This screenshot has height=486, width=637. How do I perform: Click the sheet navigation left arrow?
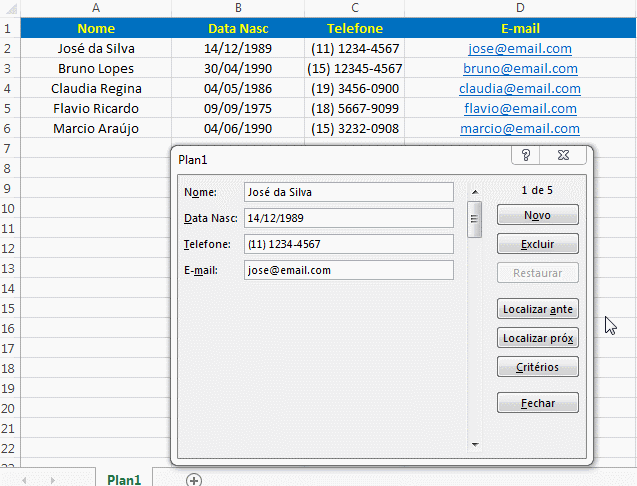[x=24, y=480]
